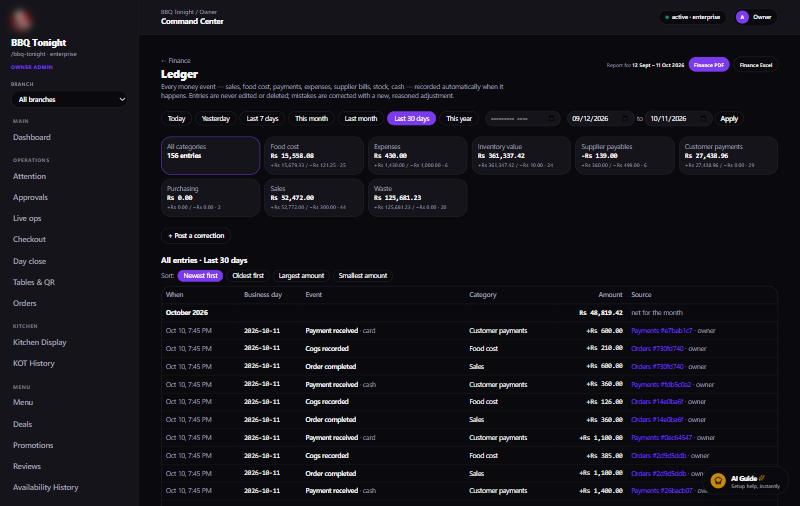Open Kitchen Display in the sidebar
This screenshot has height=506, width=800.
[x=39, y=342]
